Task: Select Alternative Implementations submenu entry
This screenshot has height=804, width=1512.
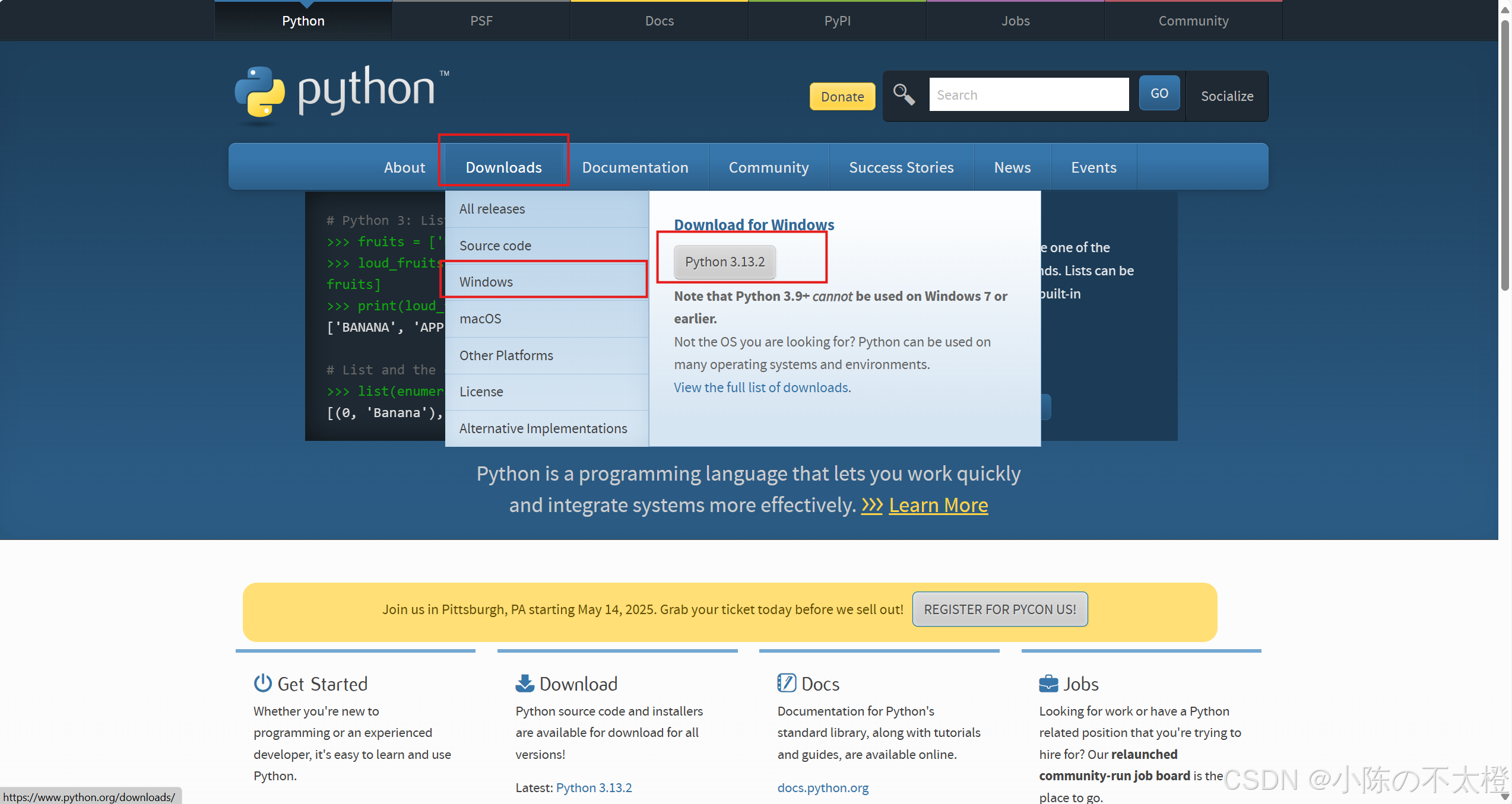Action: tap(547, 428)
